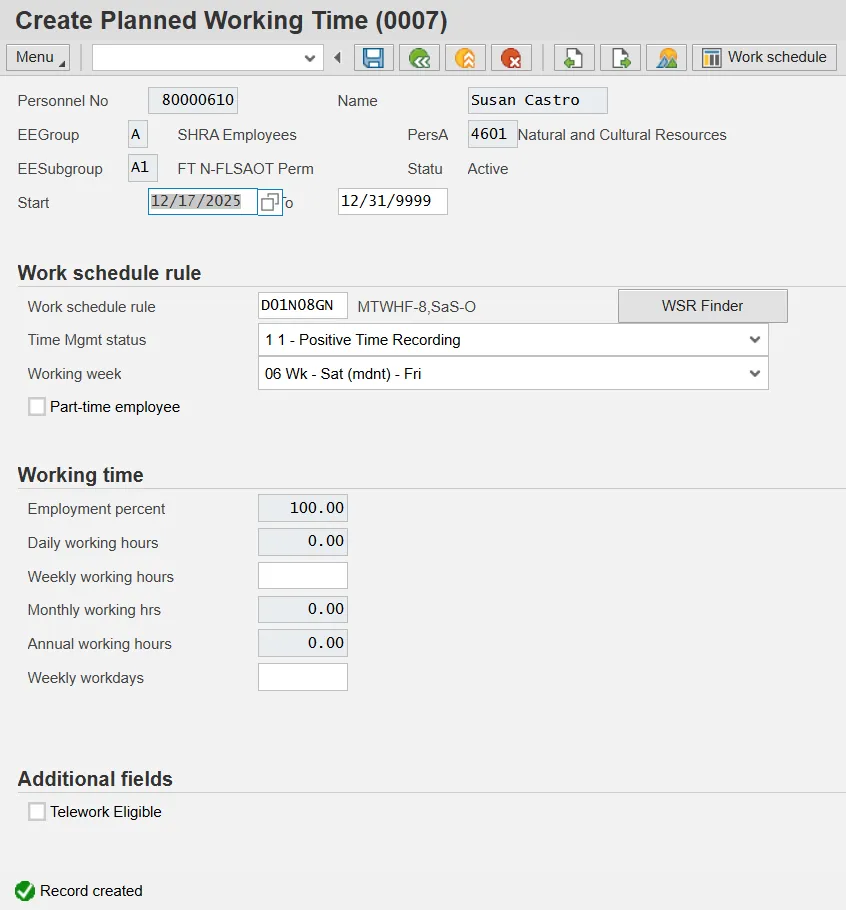The height and width of the screenshot is (910, 846).
Task: Click the PersA value 4601
Action: [x=493, y=134]
